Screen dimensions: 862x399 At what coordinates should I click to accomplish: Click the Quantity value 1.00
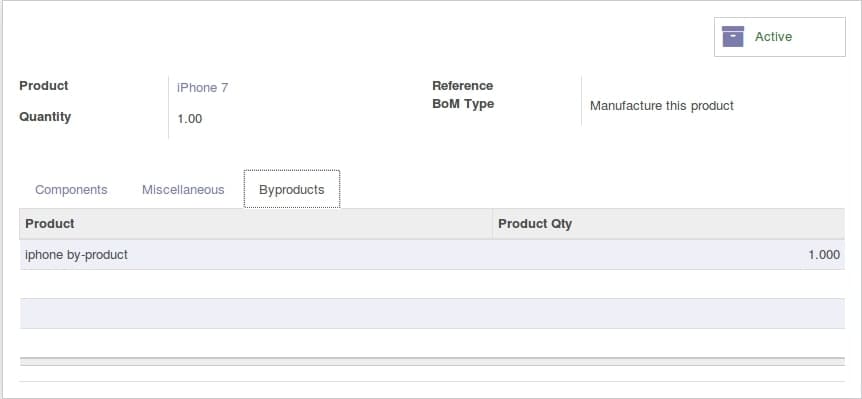pos(190,119)
